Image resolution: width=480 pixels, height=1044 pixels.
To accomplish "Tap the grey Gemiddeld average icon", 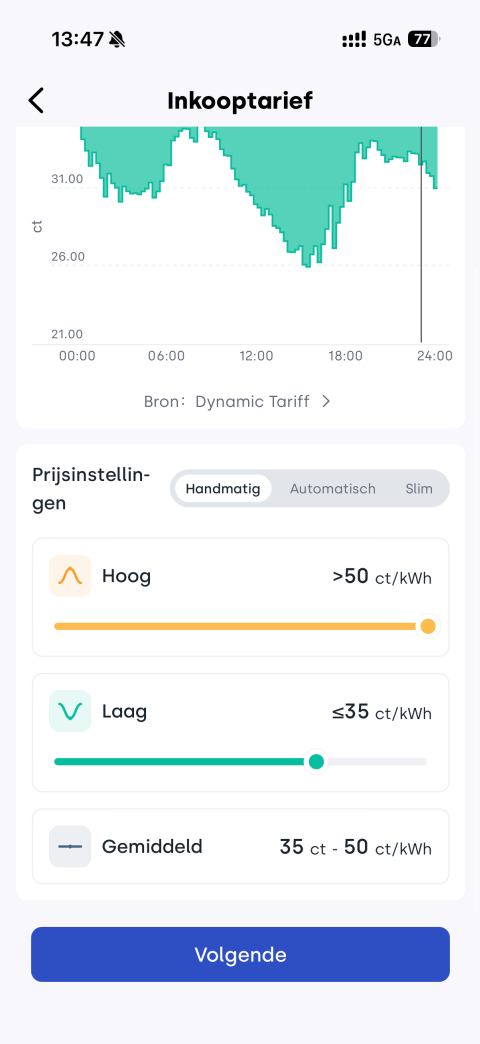I will [70, 846].
